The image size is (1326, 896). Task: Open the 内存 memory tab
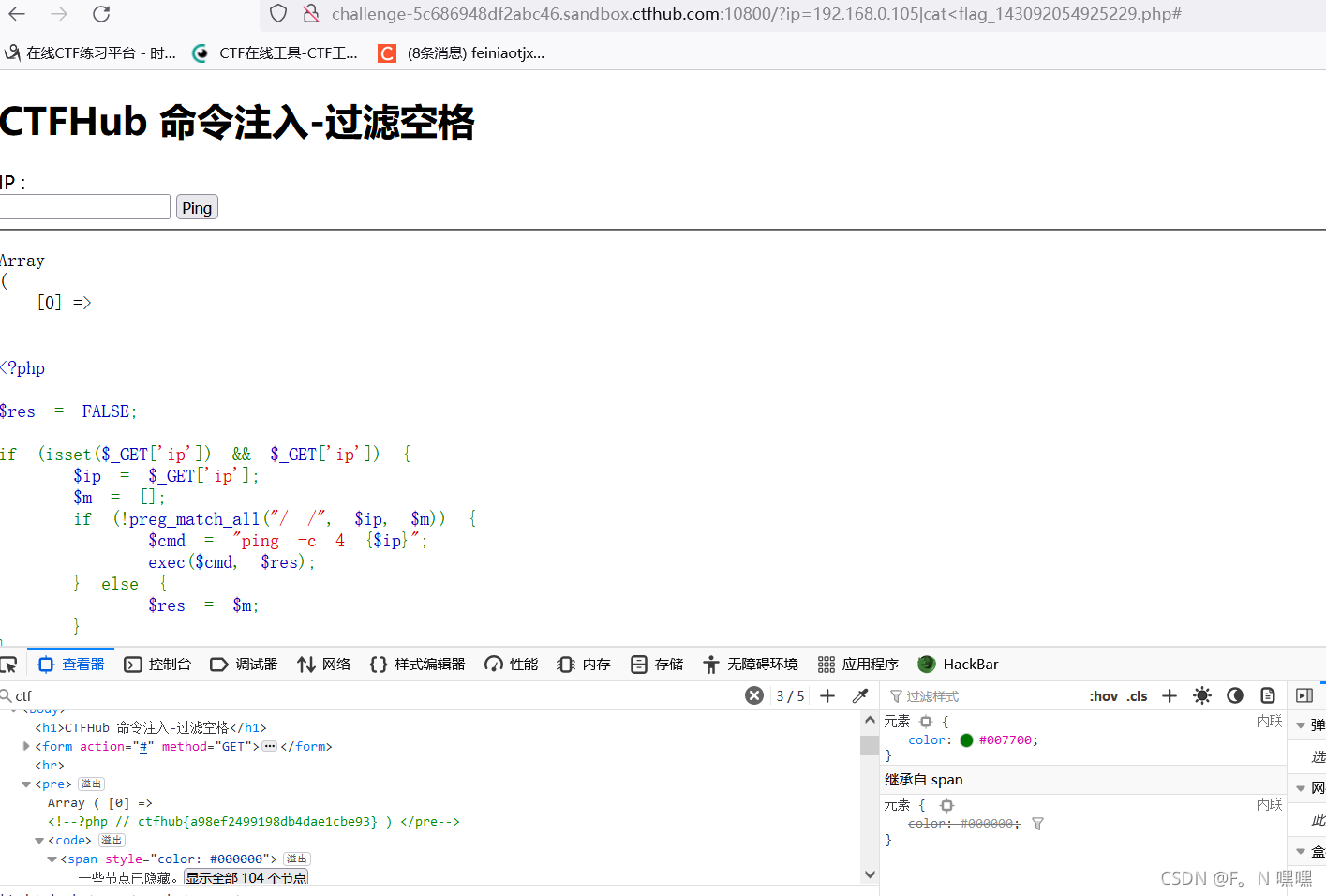(x=584, y=665)
